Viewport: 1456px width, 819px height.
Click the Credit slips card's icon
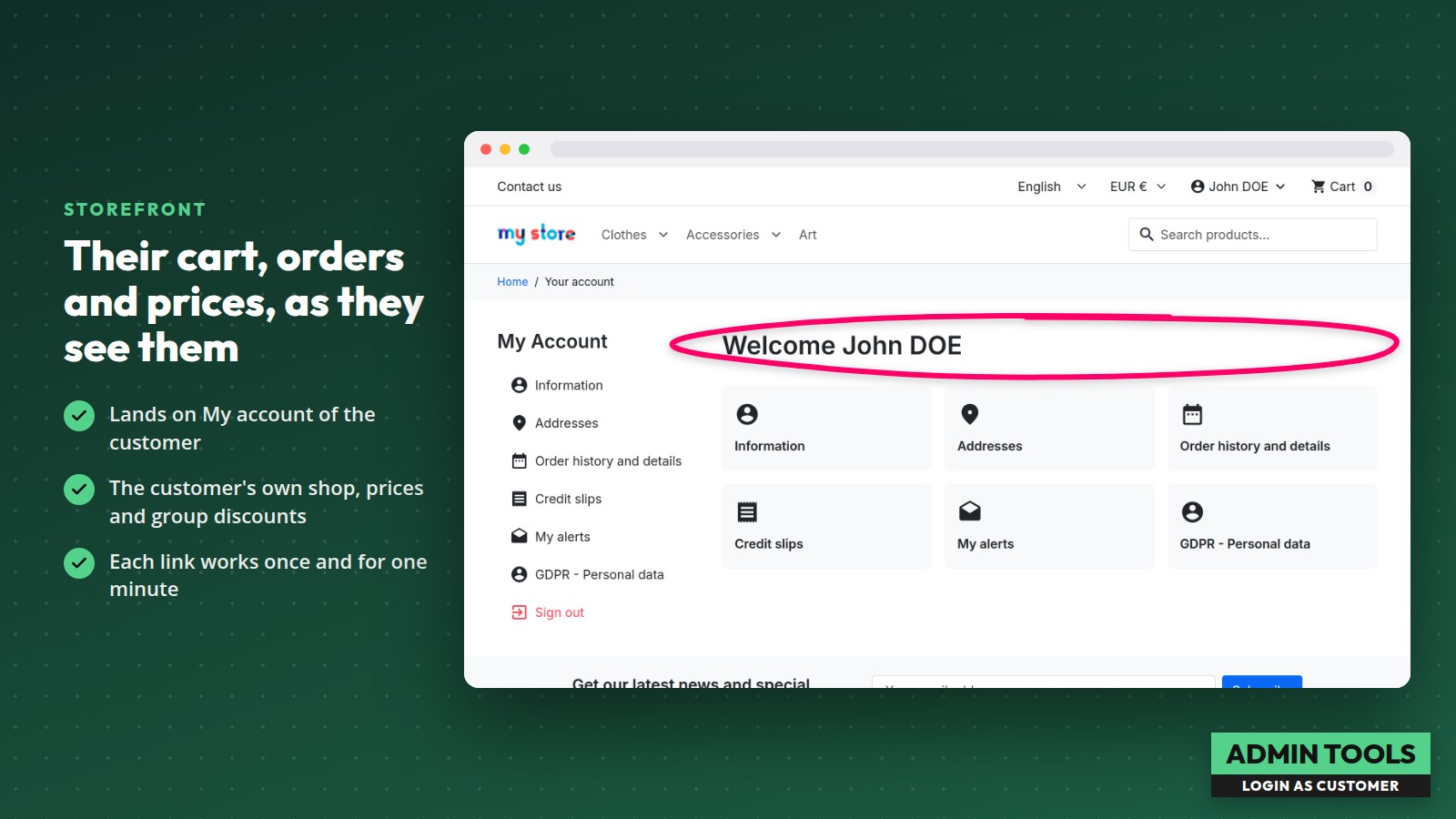point(747,512)
